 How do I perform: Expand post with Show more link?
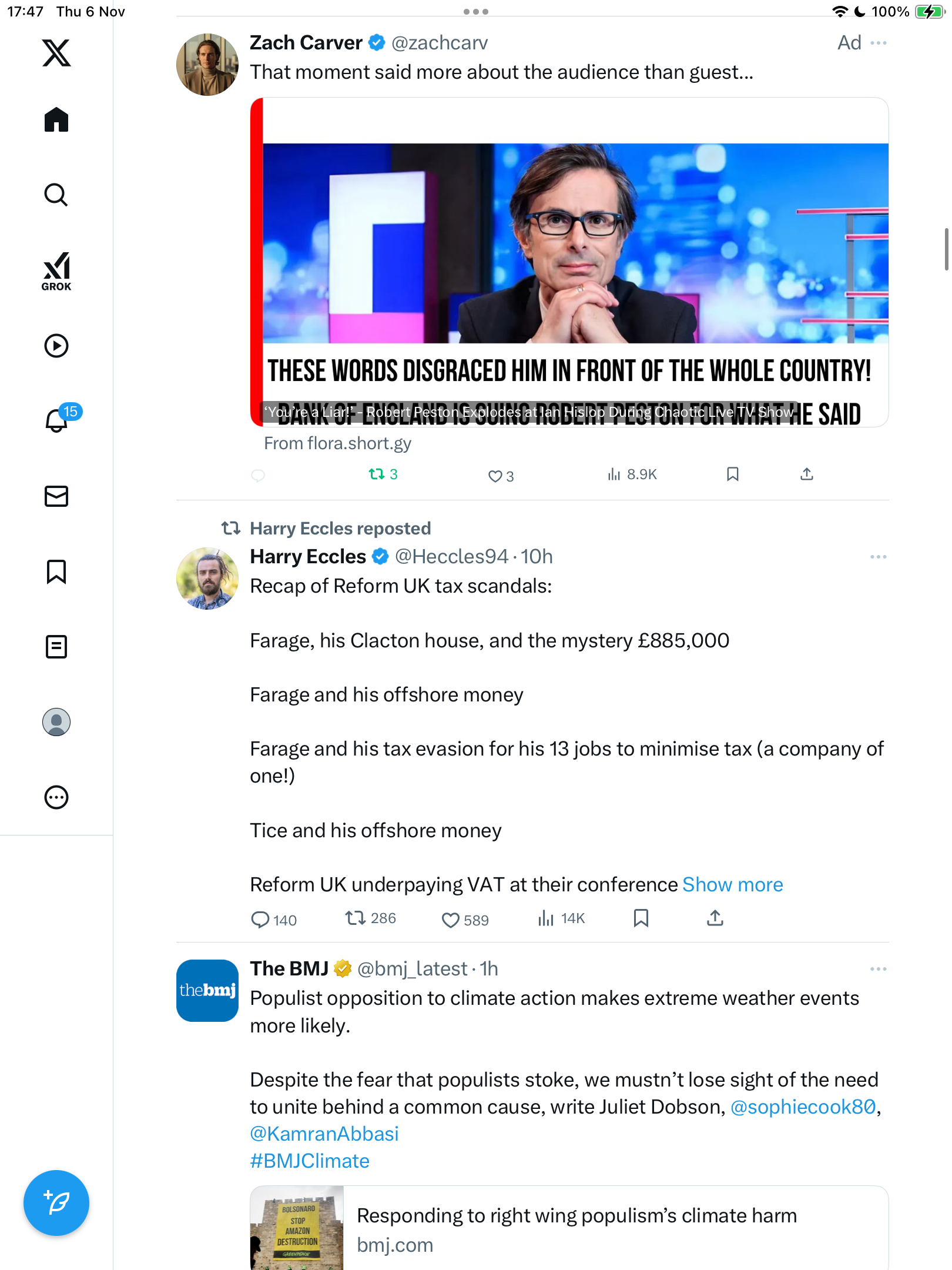click(733, 884)
